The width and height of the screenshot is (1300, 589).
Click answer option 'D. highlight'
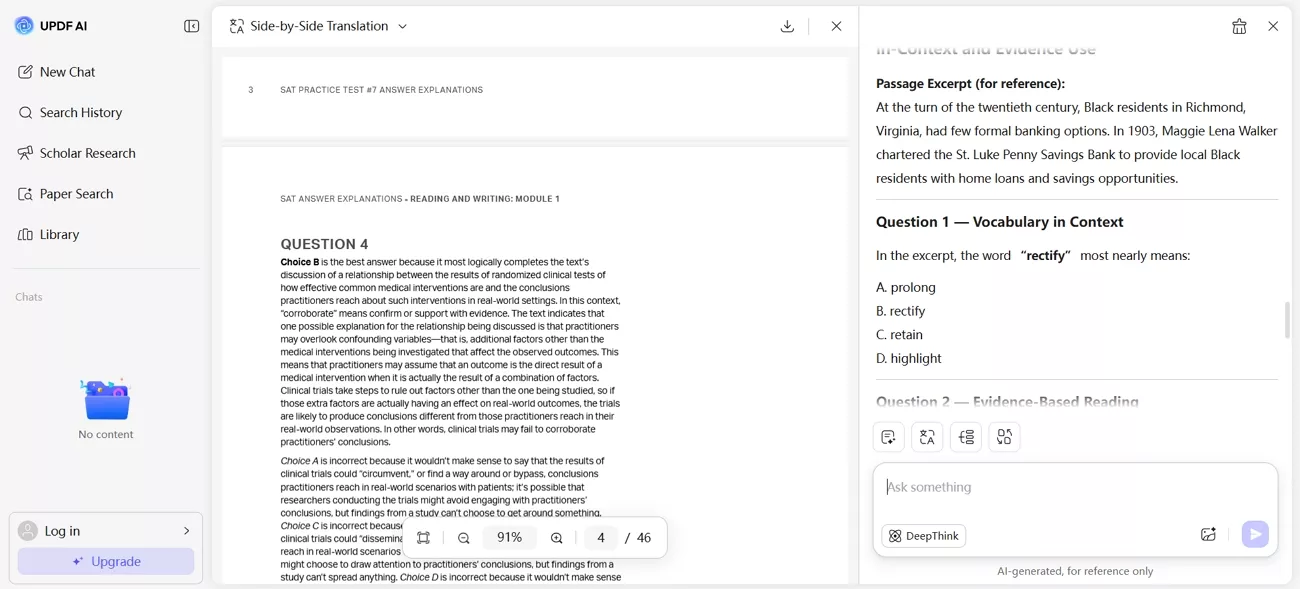[x=909, y=358]
